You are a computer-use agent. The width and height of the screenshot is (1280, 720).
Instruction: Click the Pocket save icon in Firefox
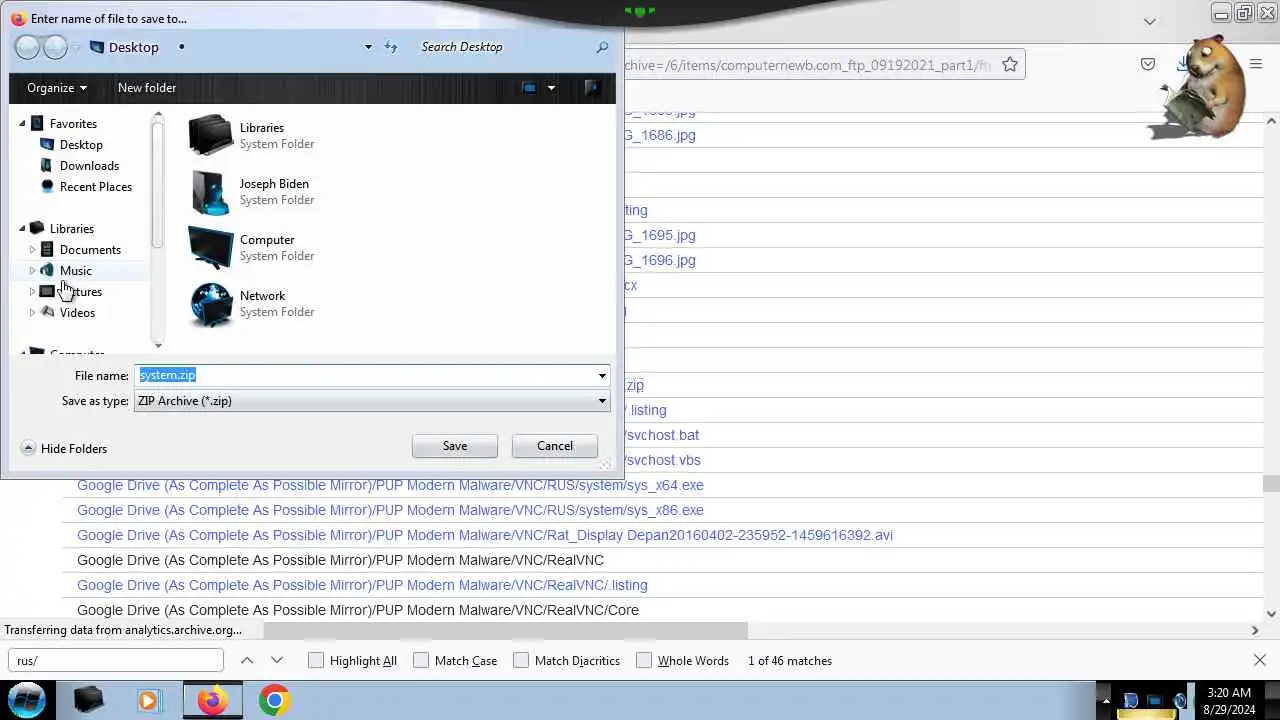(x=1148, y=65)
